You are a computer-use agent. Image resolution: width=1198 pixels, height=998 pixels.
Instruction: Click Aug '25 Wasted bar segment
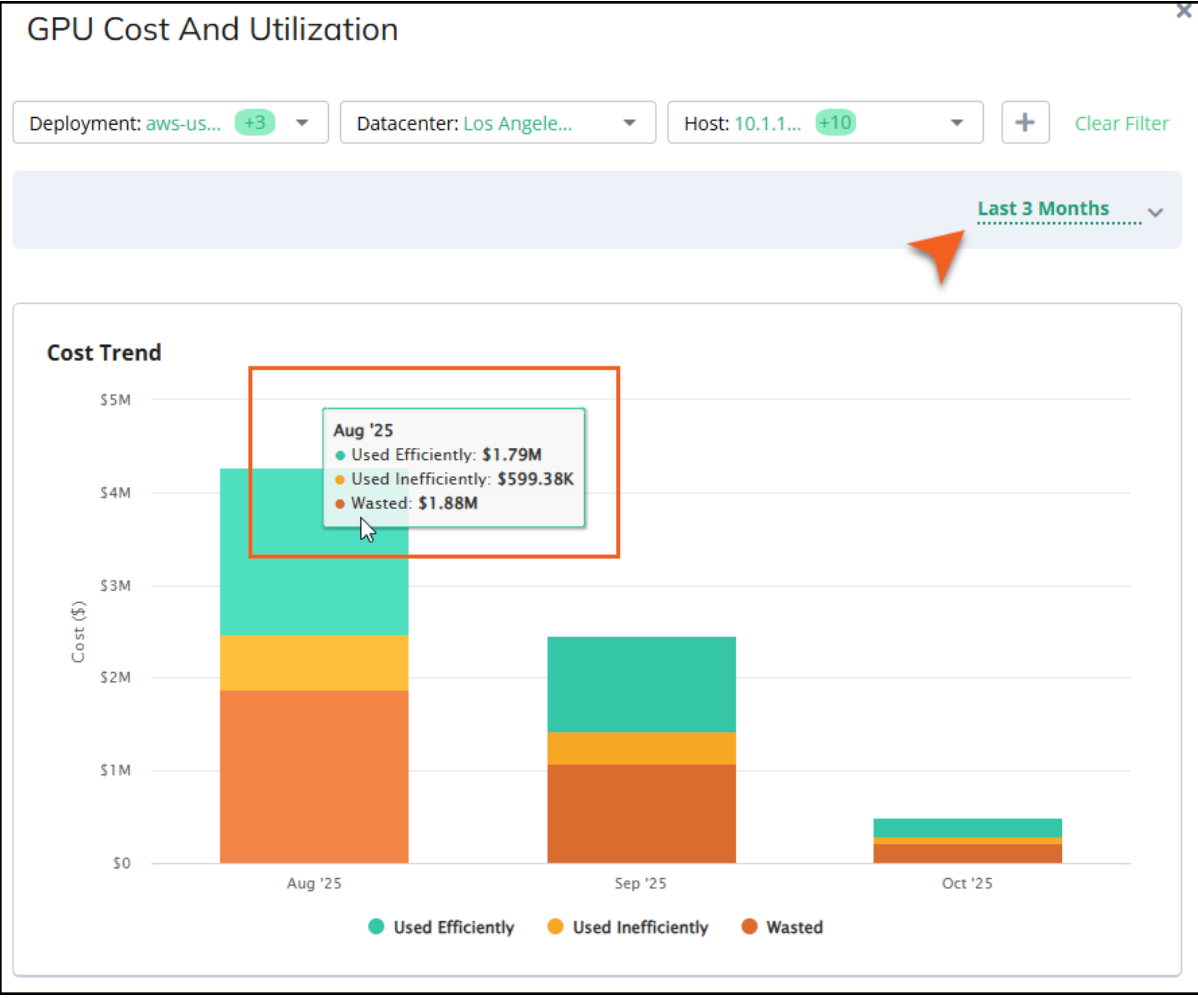314,776
